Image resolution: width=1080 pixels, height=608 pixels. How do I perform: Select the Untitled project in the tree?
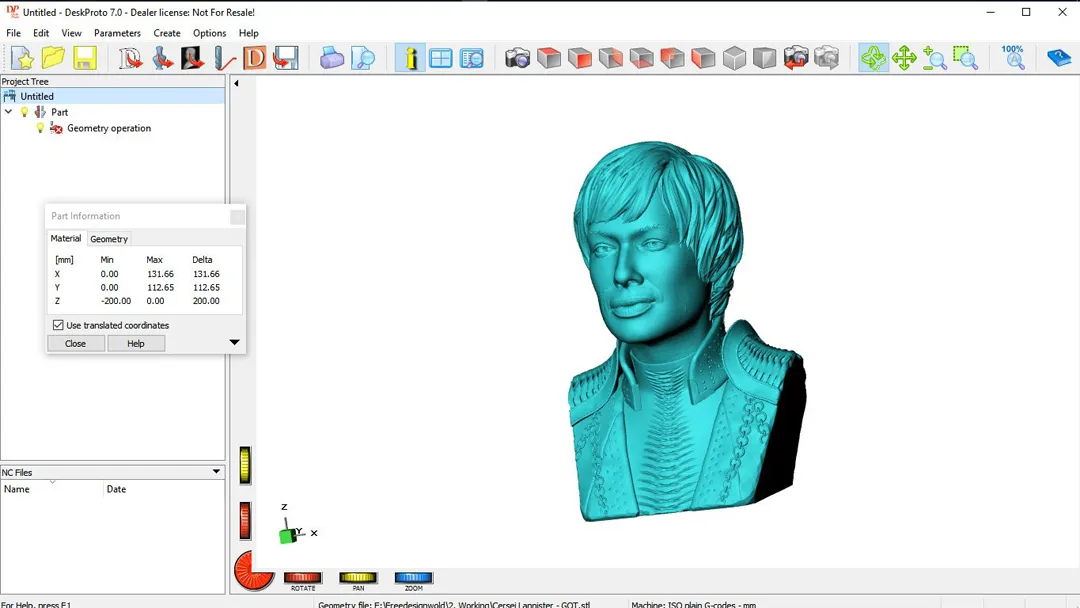pyautogui.click(x=112, y=96)
